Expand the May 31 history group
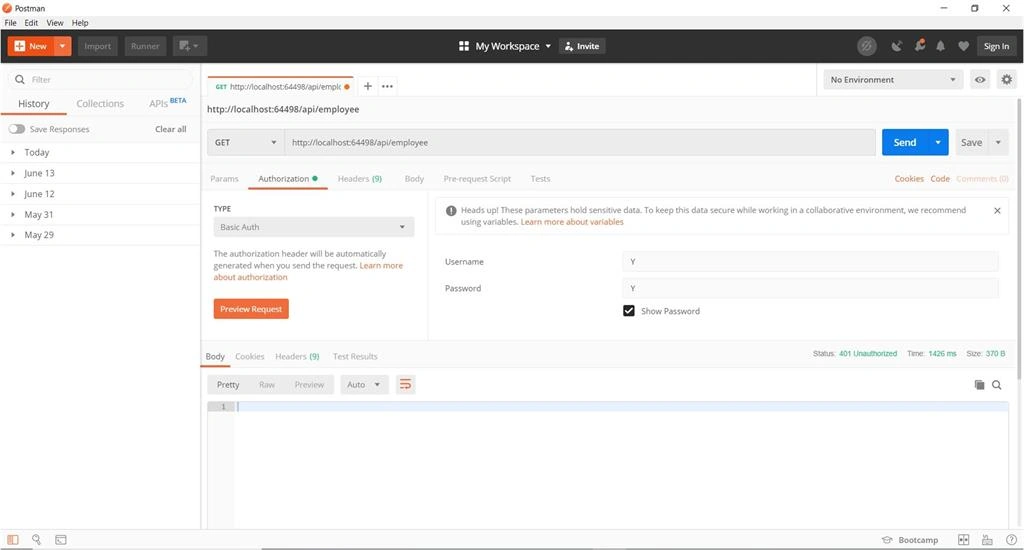 101,214
